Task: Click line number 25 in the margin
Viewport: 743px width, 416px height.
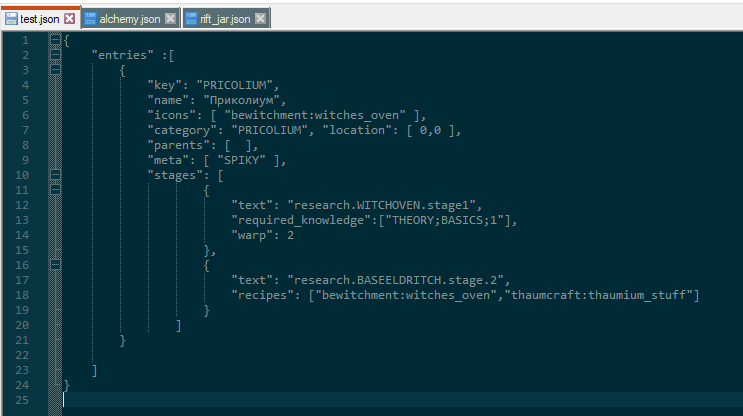Action: click(22, 400)
